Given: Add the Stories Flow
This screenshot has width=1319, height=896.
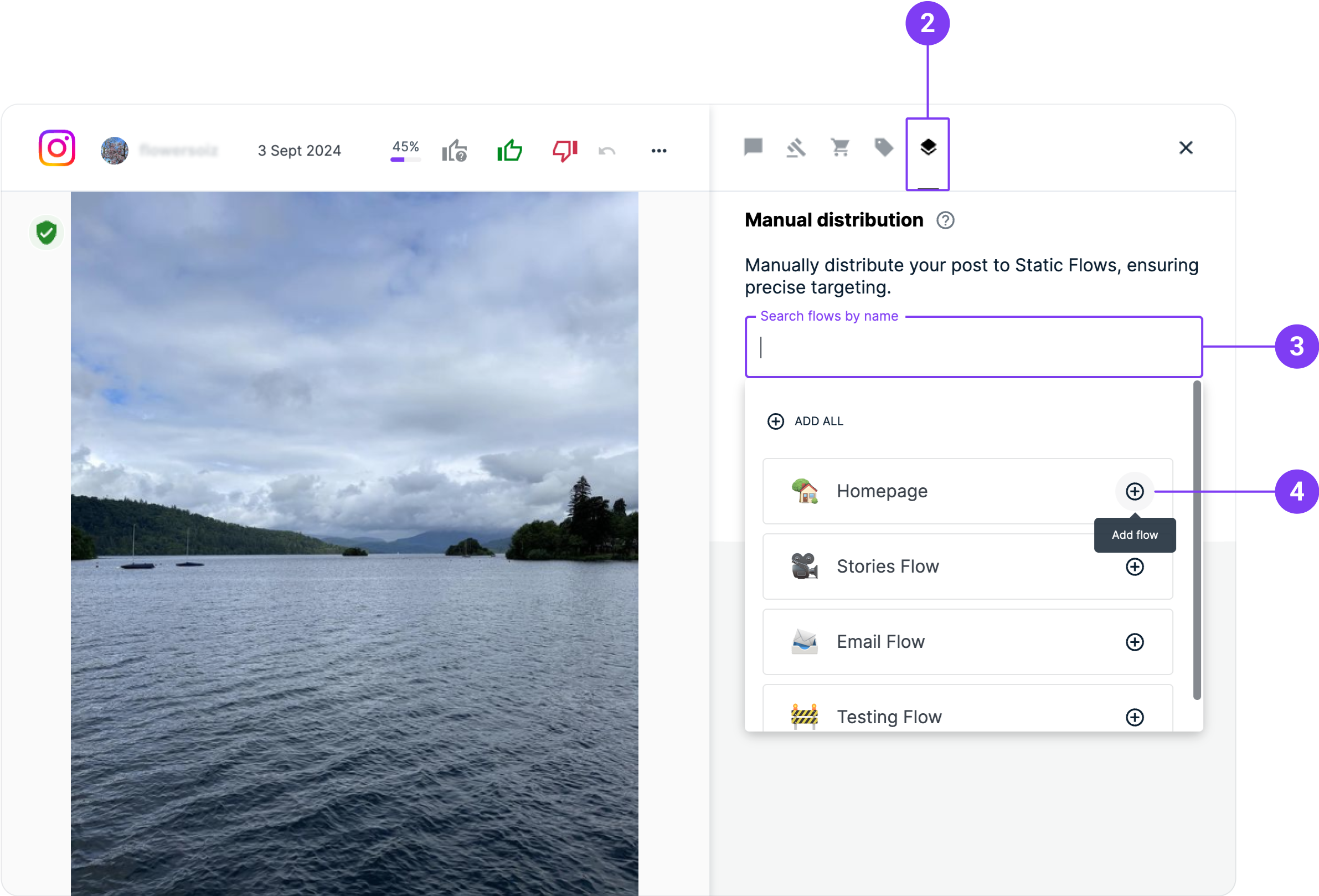Looking at the screenshot, I should point(1134,567).
